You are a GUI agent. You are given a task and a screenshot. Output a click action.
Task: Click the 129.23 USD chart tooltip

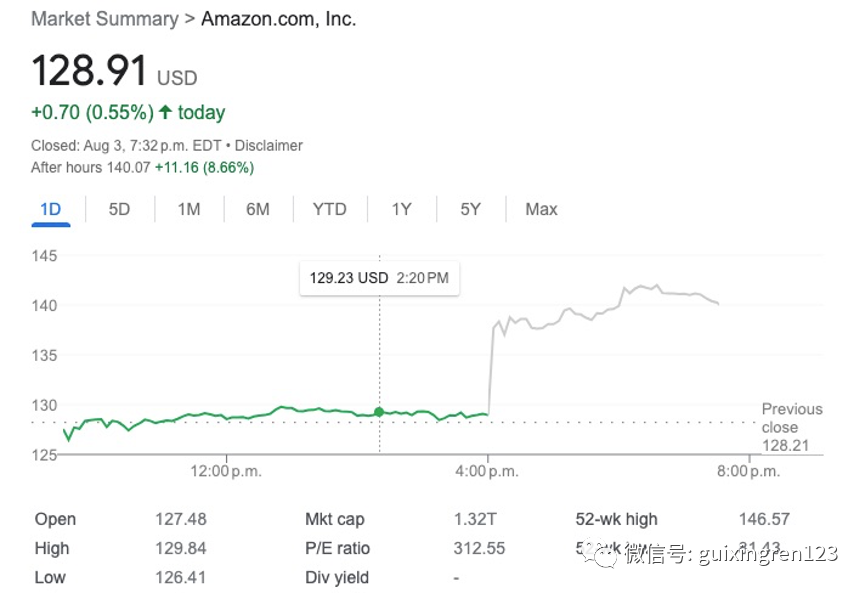tap(379, 278)
